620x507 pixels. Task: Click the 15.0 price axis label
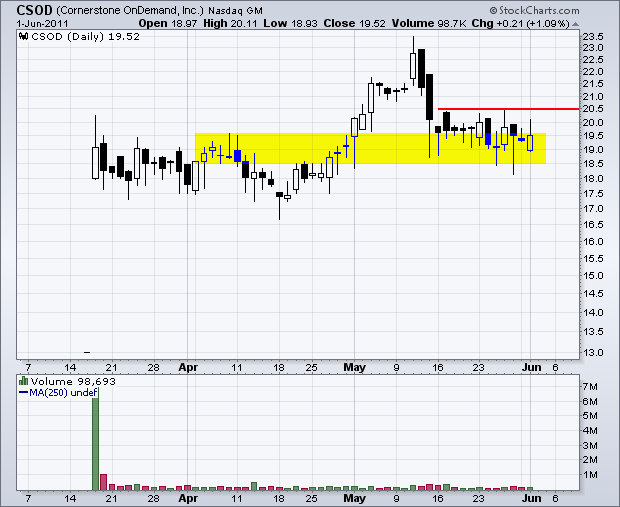593,275
